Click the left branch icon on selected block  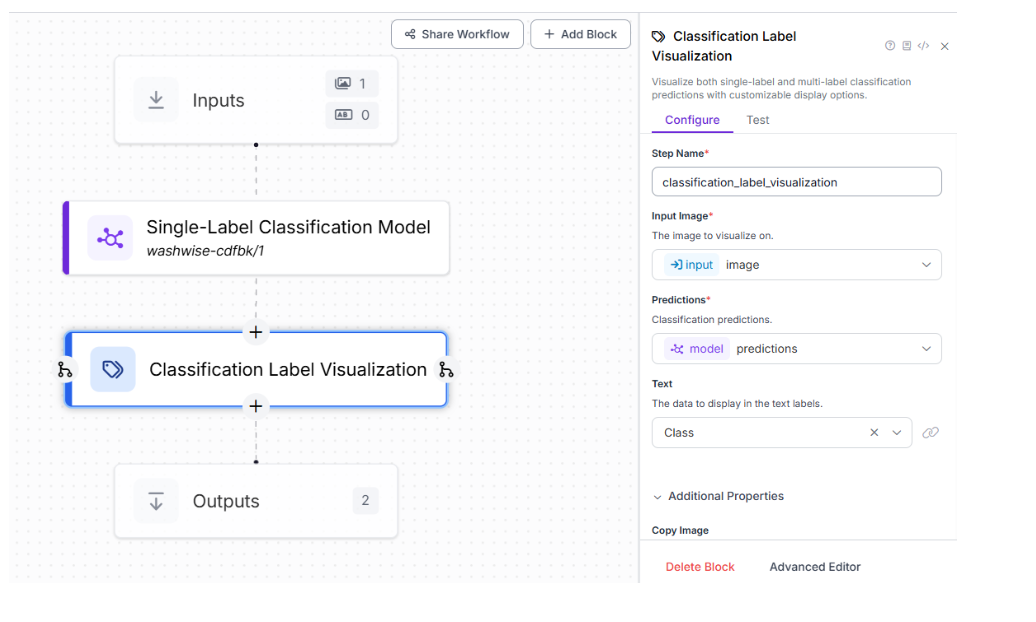[65, 370]
